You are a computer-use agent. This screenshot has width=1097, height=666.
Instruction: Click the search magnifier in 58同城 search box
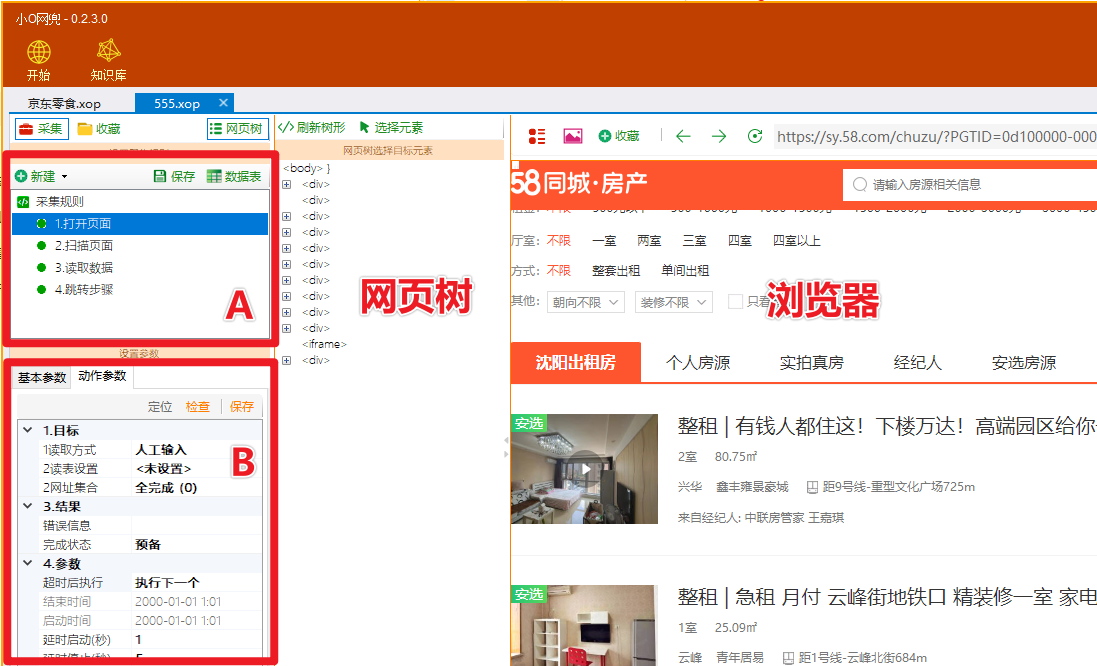[860, 185]
